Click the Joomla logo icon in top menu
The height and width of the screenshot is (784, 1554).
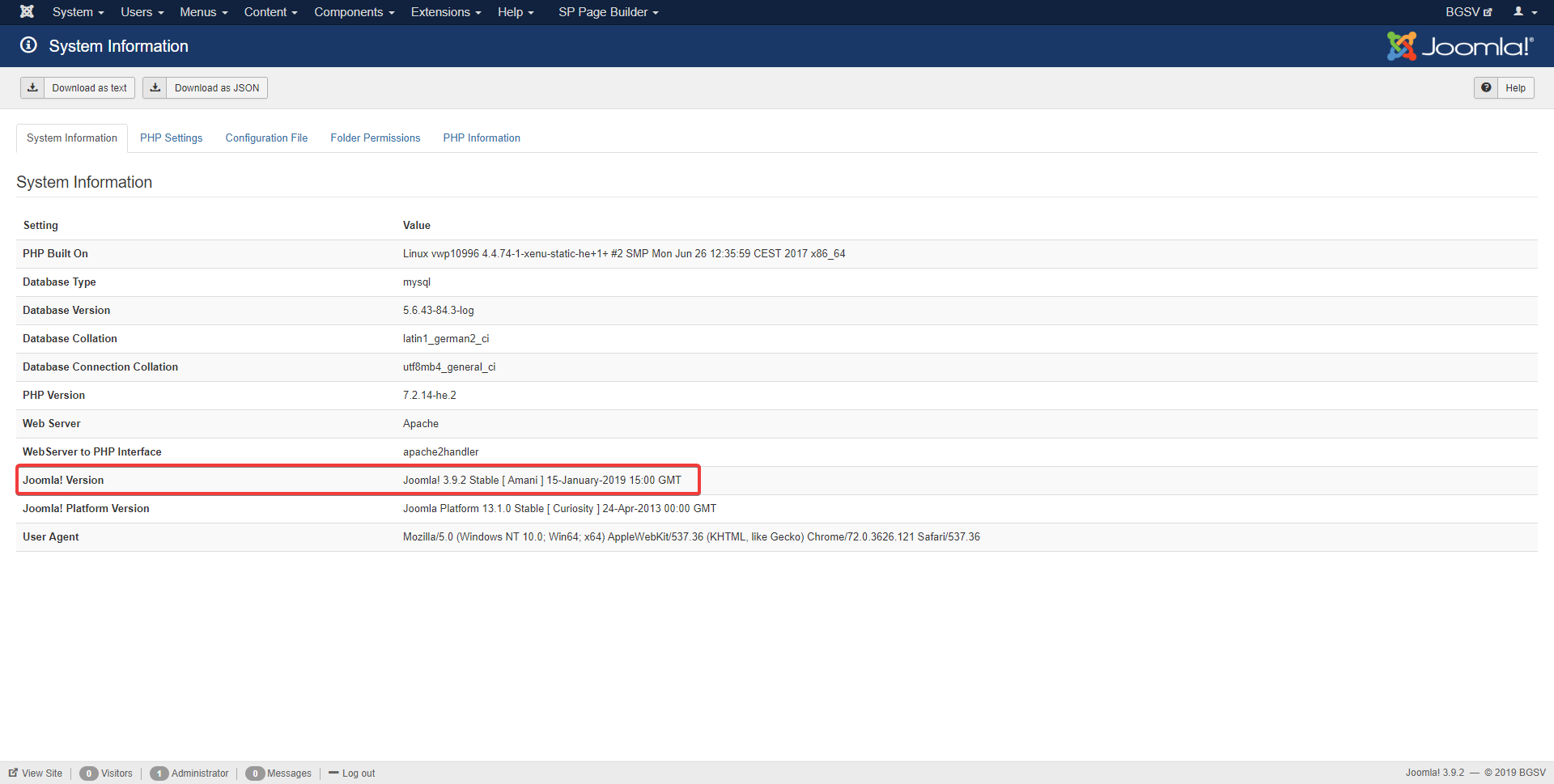(x=27, y=11)
